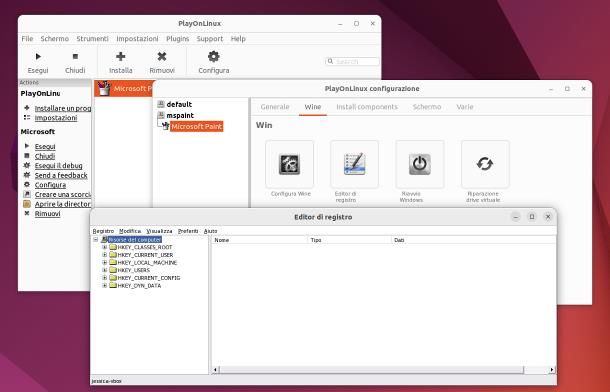Switch to the Schermo configuration tab

click(427, 107)
